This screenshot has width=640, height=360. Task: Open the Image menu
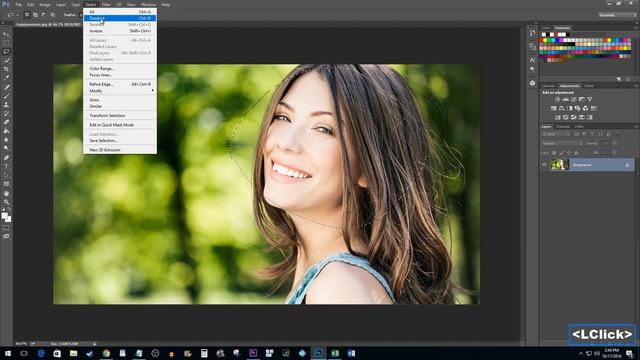click(x=45, y=4)
